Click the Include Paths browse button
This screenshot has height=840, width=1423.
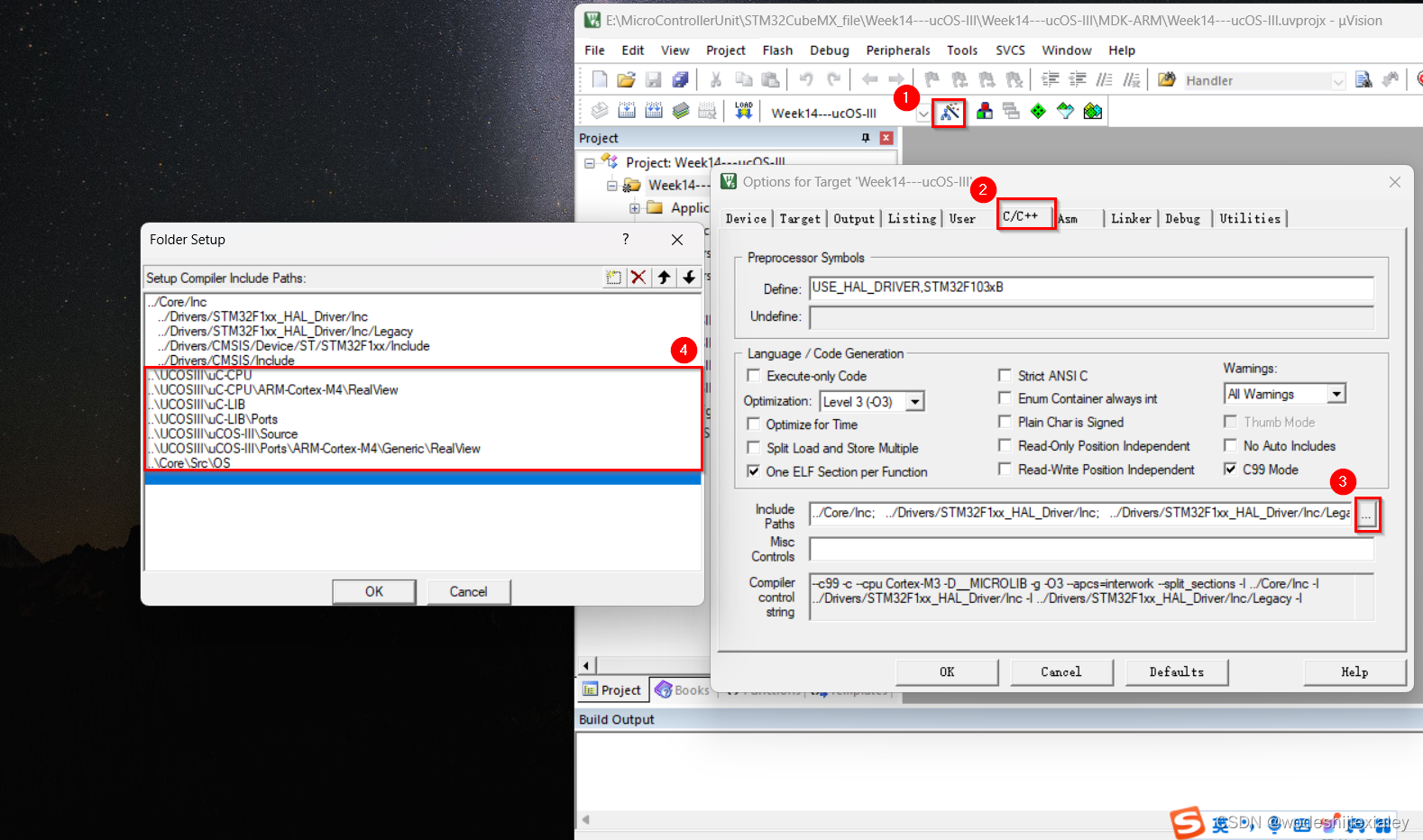(1366, 515)
